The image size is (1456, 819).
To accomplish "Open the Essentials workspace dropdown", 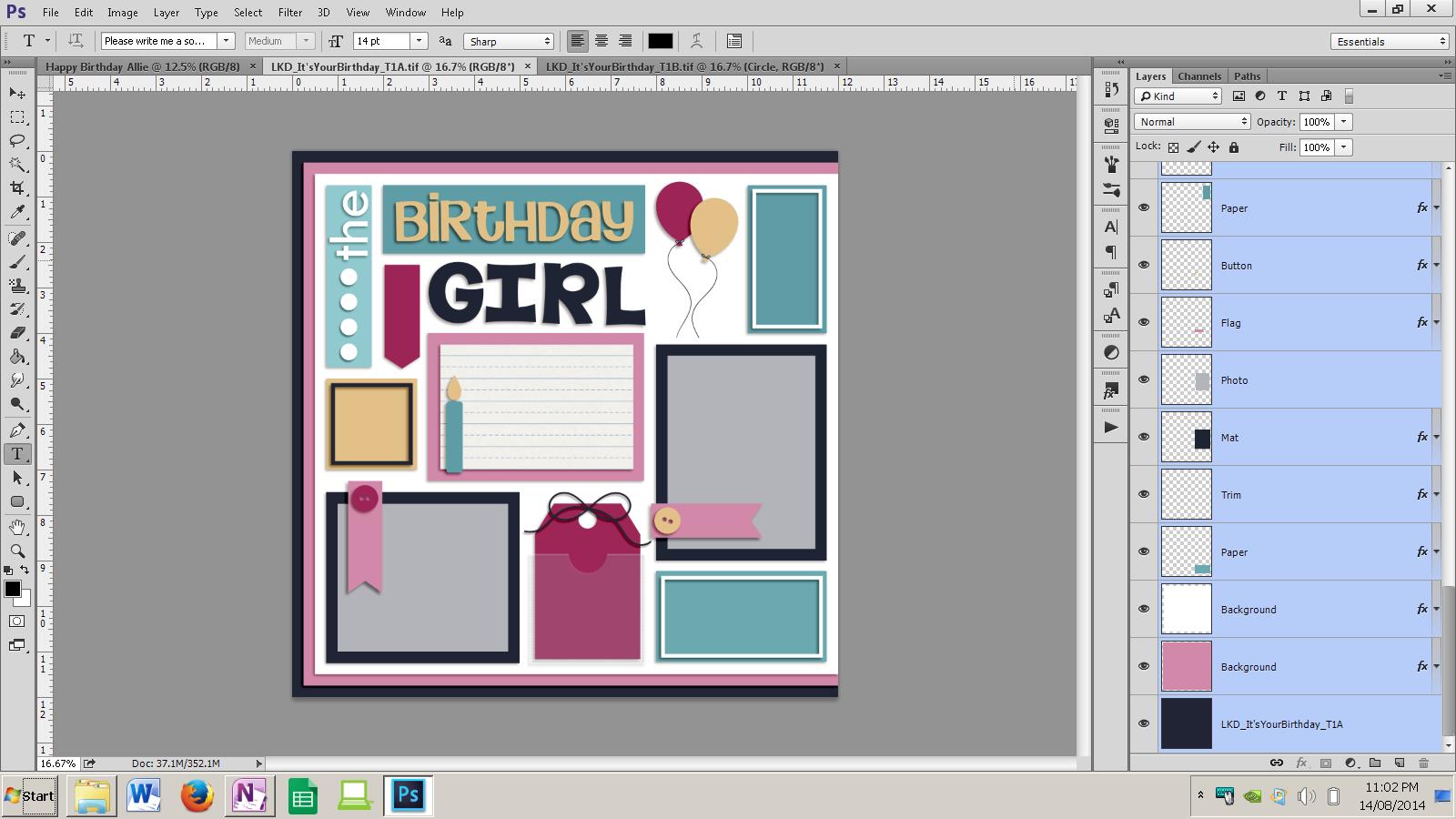I will (x=1389, y=42).
